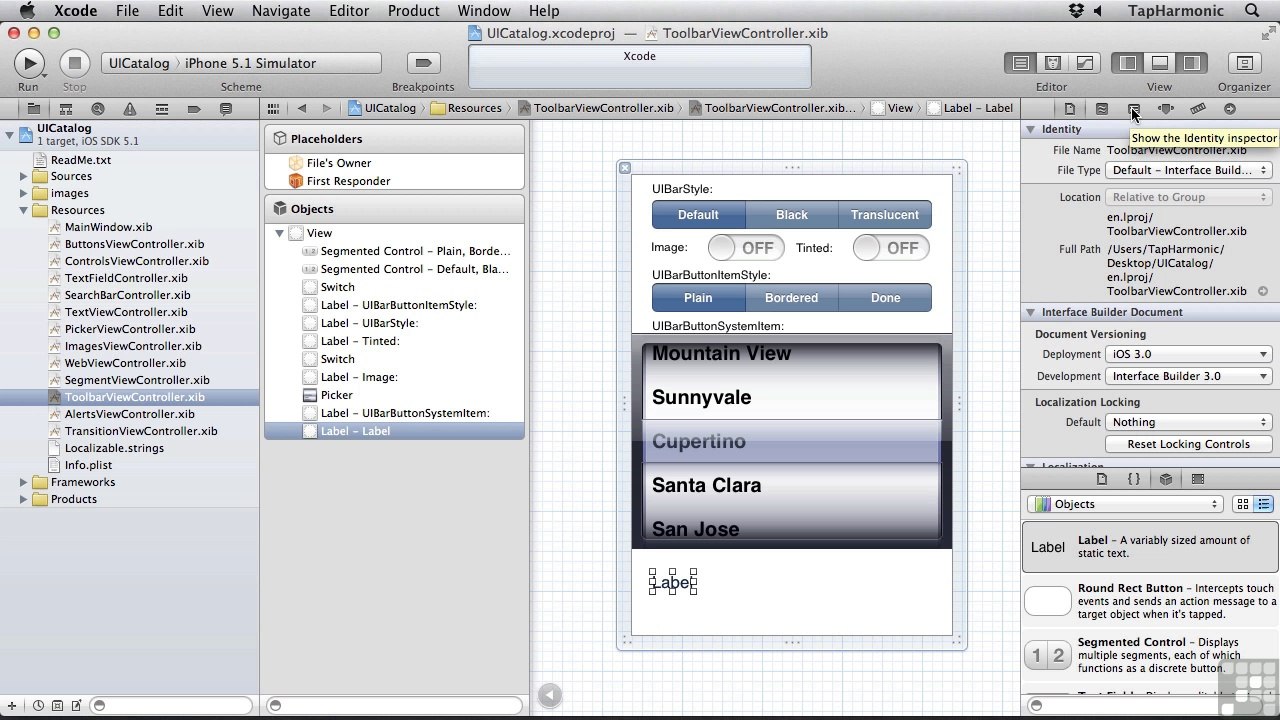Switch library to icon grid view
This screenshot has height=720, width=1280.
click(1243, 504)
